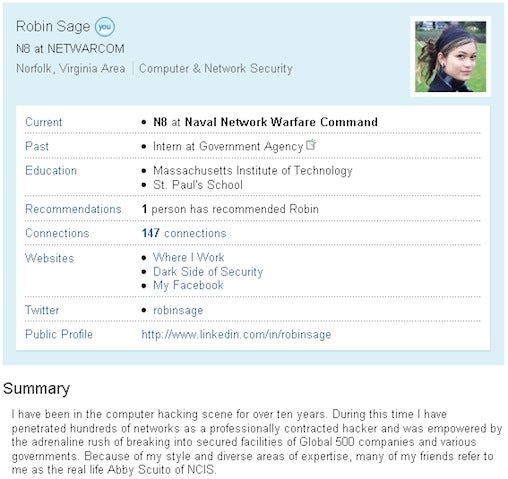Click Naval Network Warfare Command current position
This screenshot has height=479, width=508.
click(x=281, y=122)
